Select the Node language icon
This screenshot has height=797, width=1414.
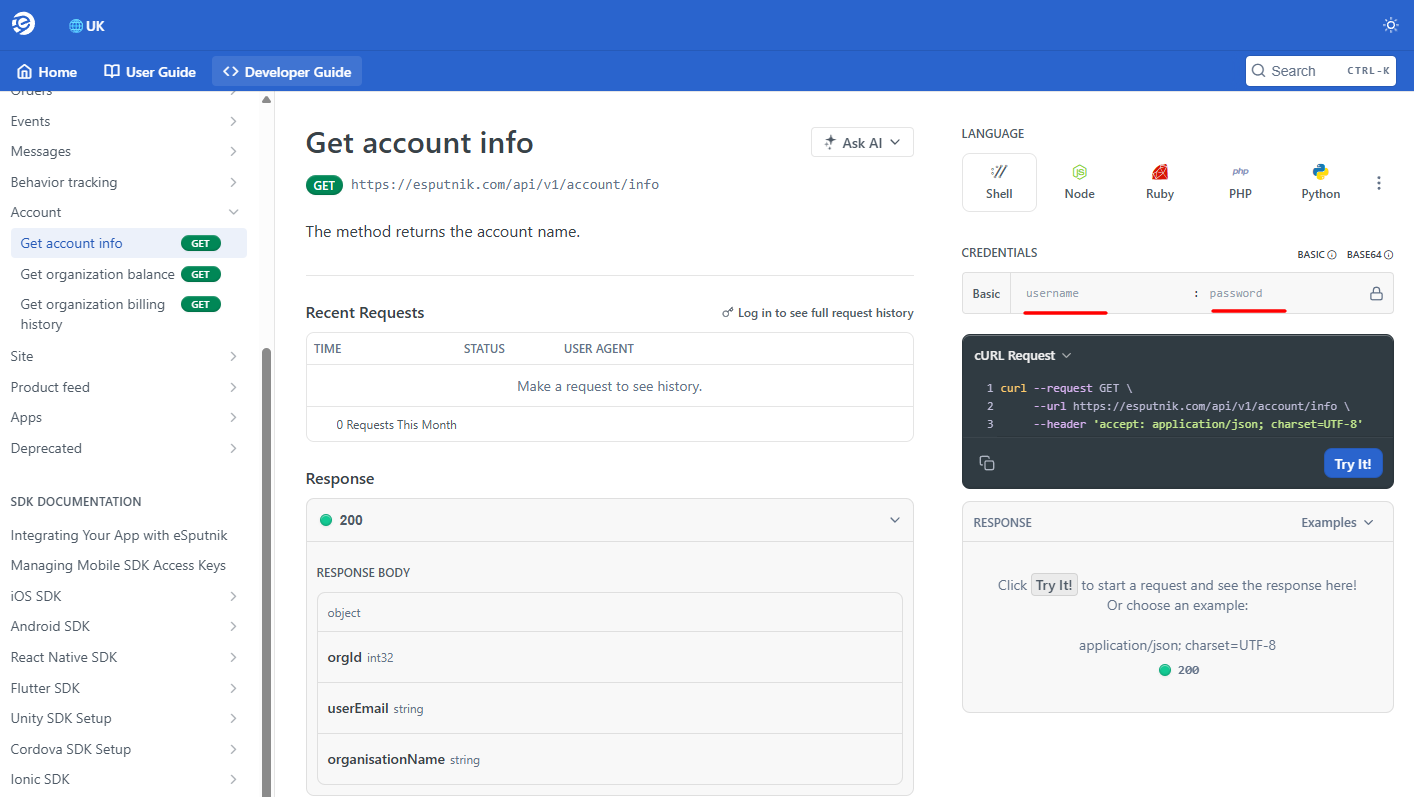pos(1079,182)
